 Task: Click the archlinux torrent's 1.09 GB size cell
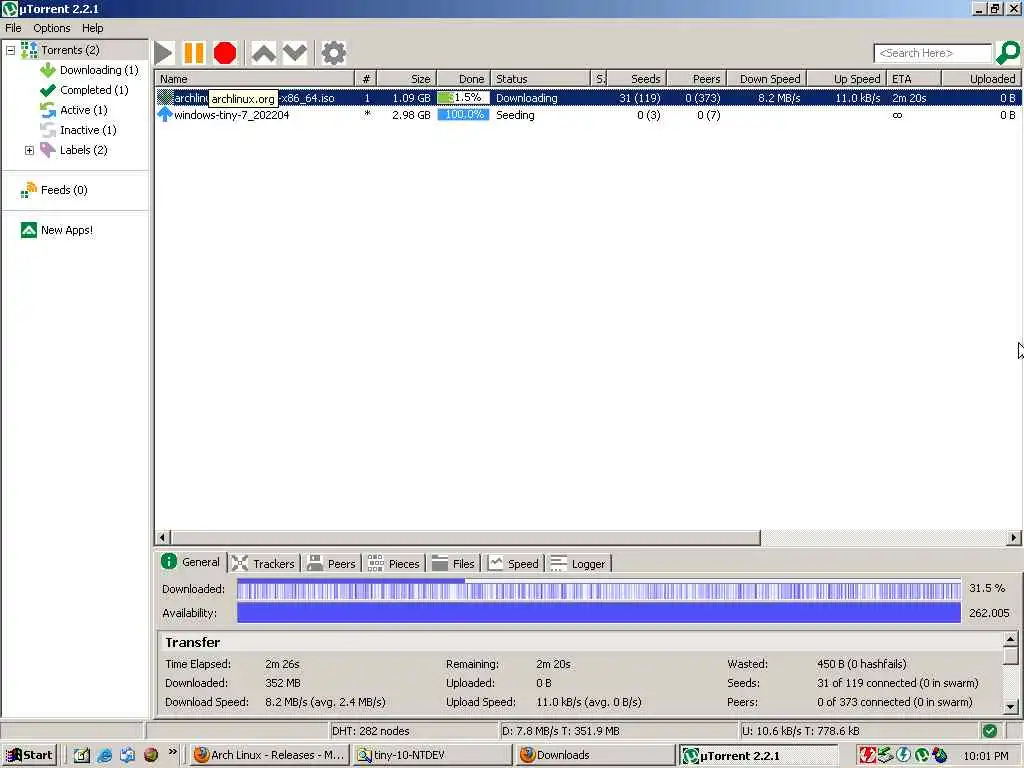[x=411, y=98]
